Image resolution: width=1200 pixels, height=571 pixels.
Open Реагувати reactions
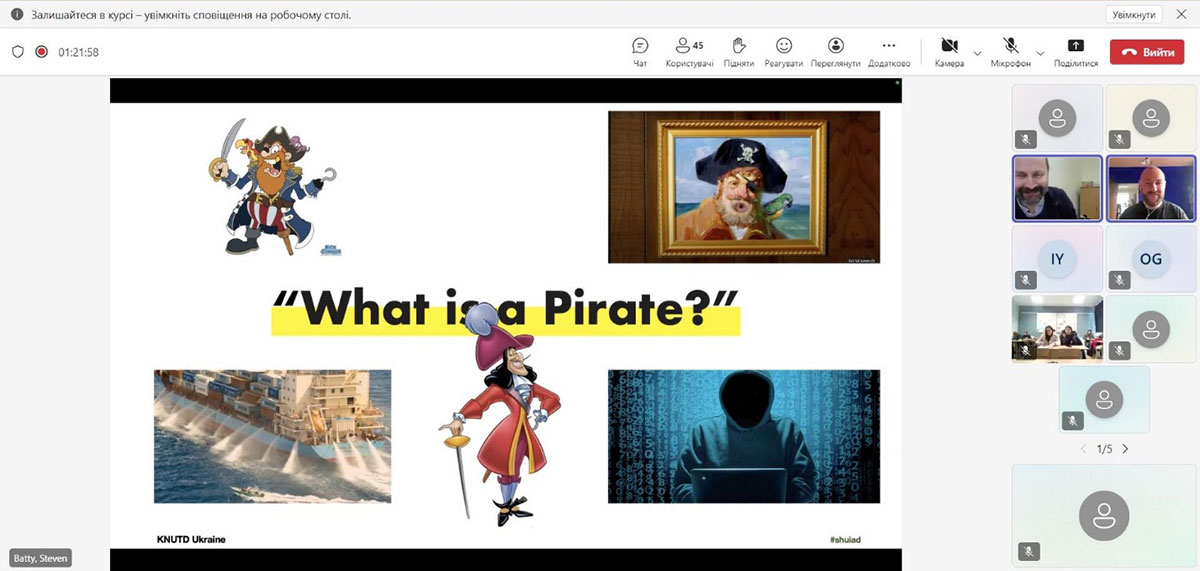pyautogui.click(x=784, y=52)
